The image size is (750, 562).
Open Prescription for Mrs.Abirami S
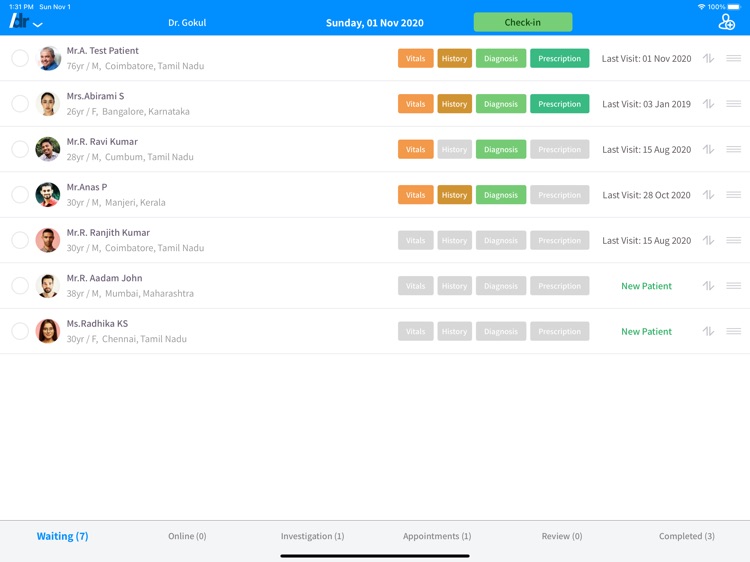click(560, 104)
